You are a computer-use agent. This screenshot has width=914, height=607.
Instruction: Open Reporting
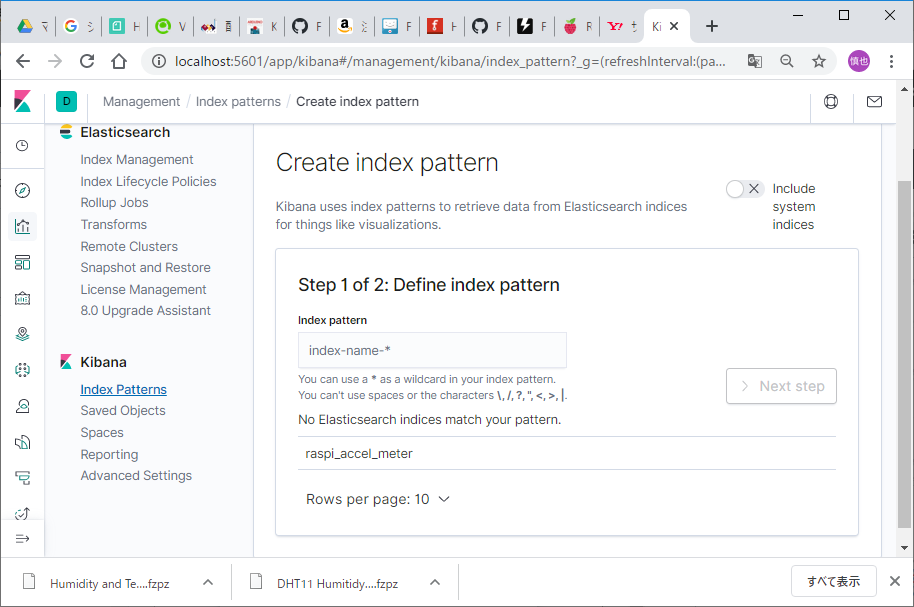coord(110,455)
